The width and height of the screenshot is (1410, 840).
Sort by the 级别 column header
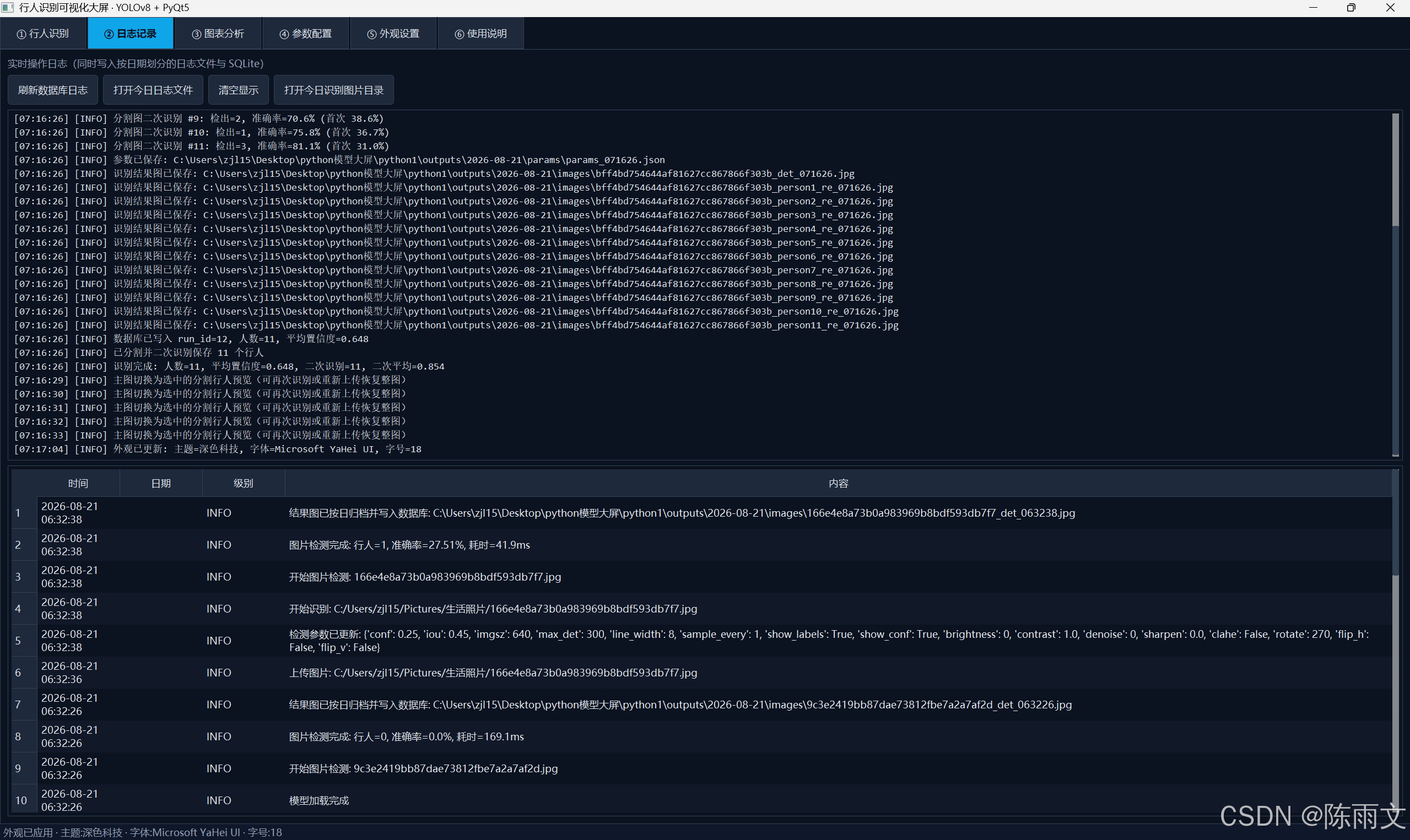pos(244,484)
